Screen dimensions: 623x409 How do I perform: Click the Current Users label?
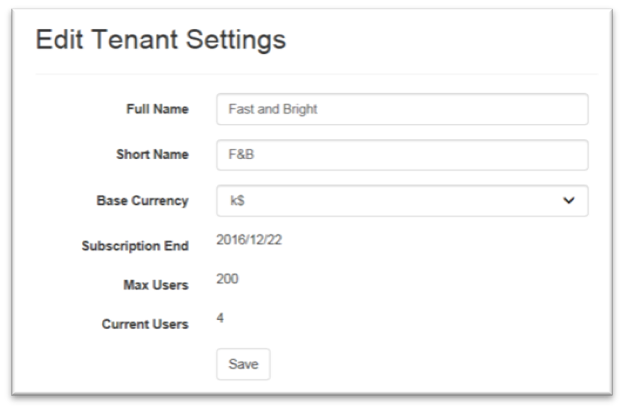point(145,324)
